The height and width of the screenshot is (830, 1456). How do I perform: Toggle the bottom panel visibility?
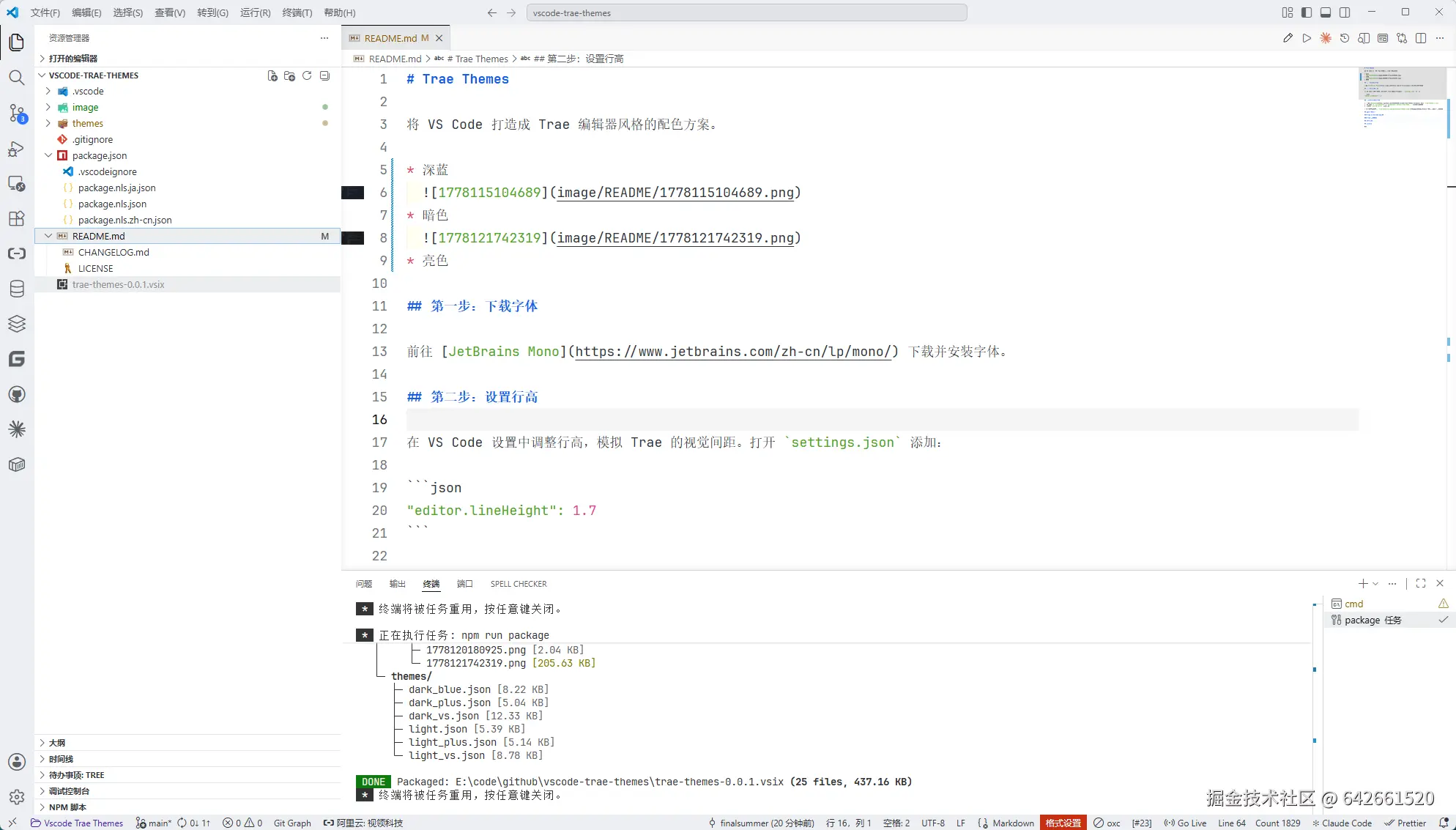click(1326, 12)
